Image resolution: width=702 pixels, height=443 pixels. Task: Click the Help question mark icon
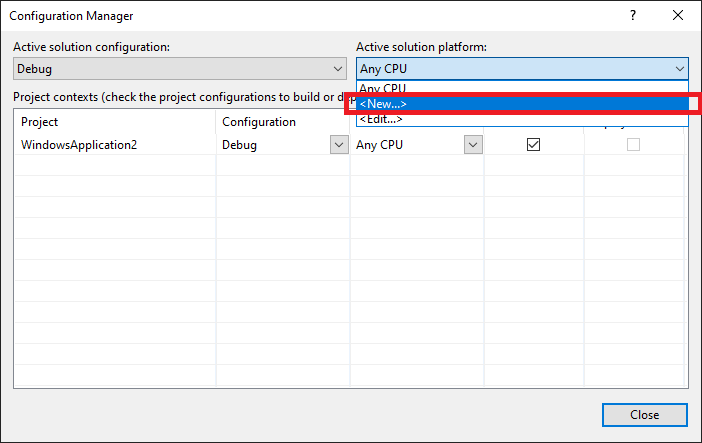(632, 16)
